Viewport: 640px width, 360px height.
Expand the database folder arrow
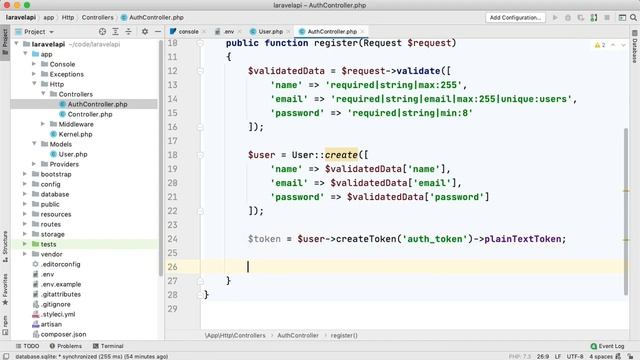[25, 194]
